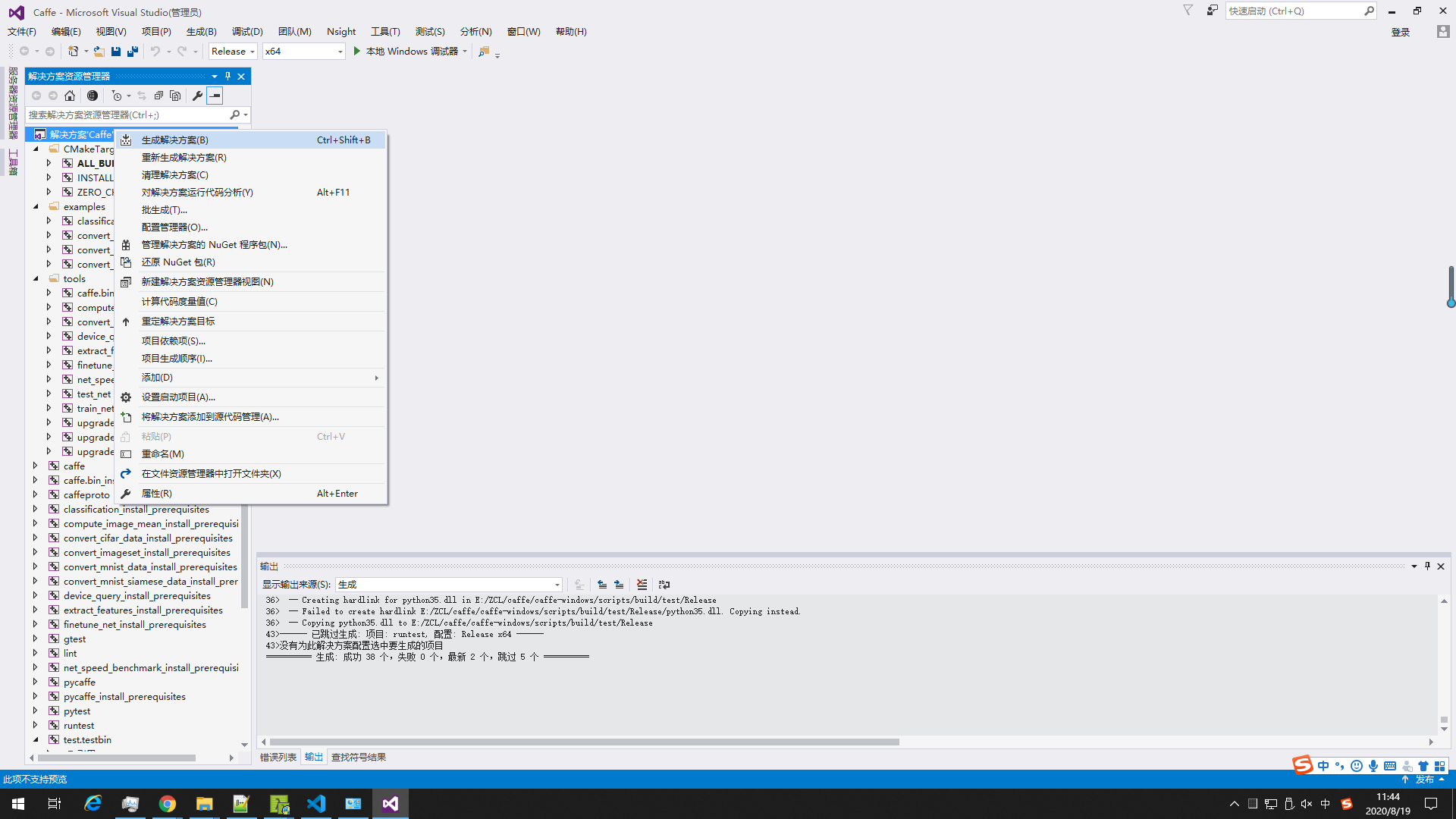Click the Save icon in toolbar
Viewport: 1456px width, 819px height.
point(116,52)
